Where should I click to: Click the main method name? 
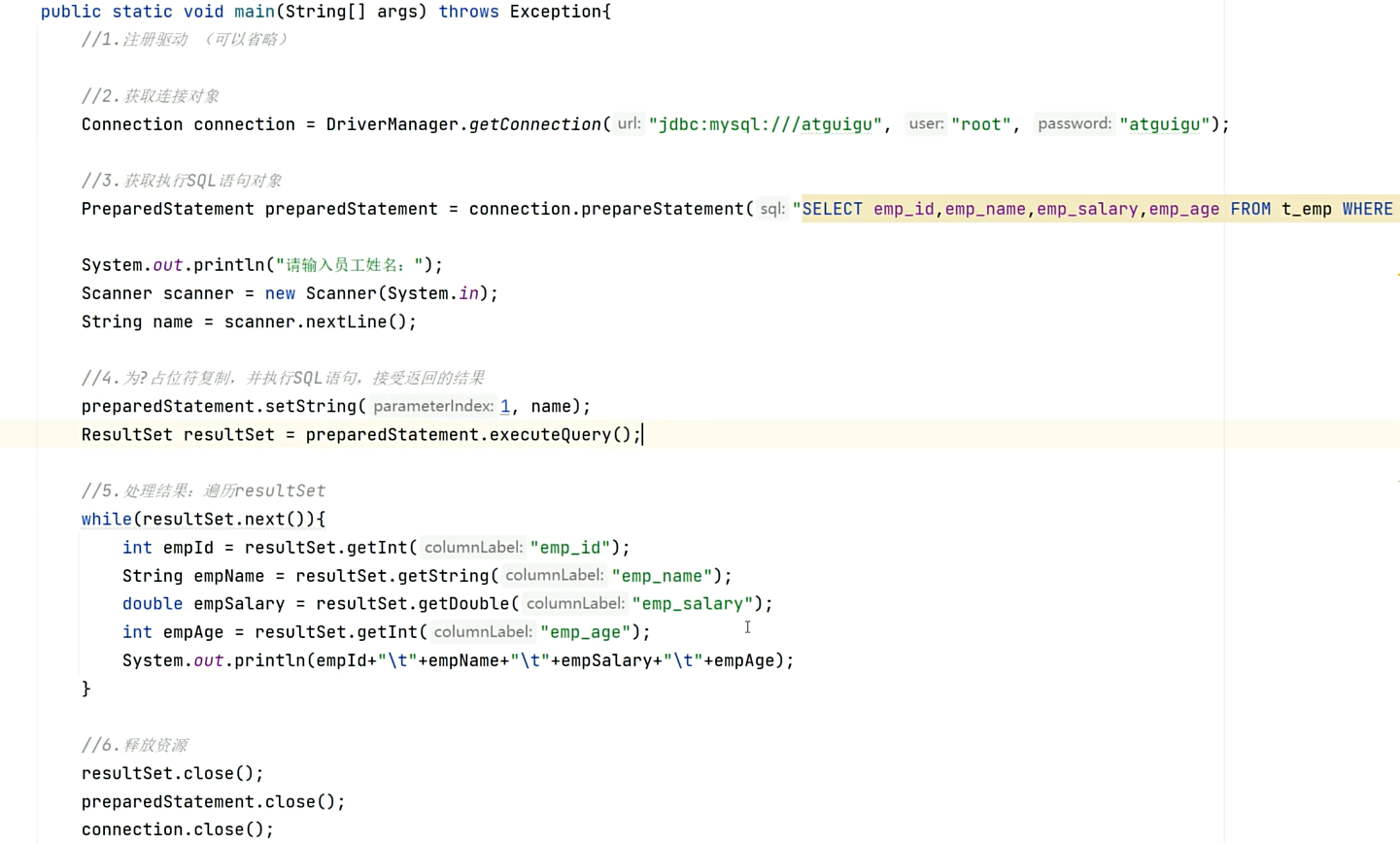pyautogui.click(x=254, y=12)
